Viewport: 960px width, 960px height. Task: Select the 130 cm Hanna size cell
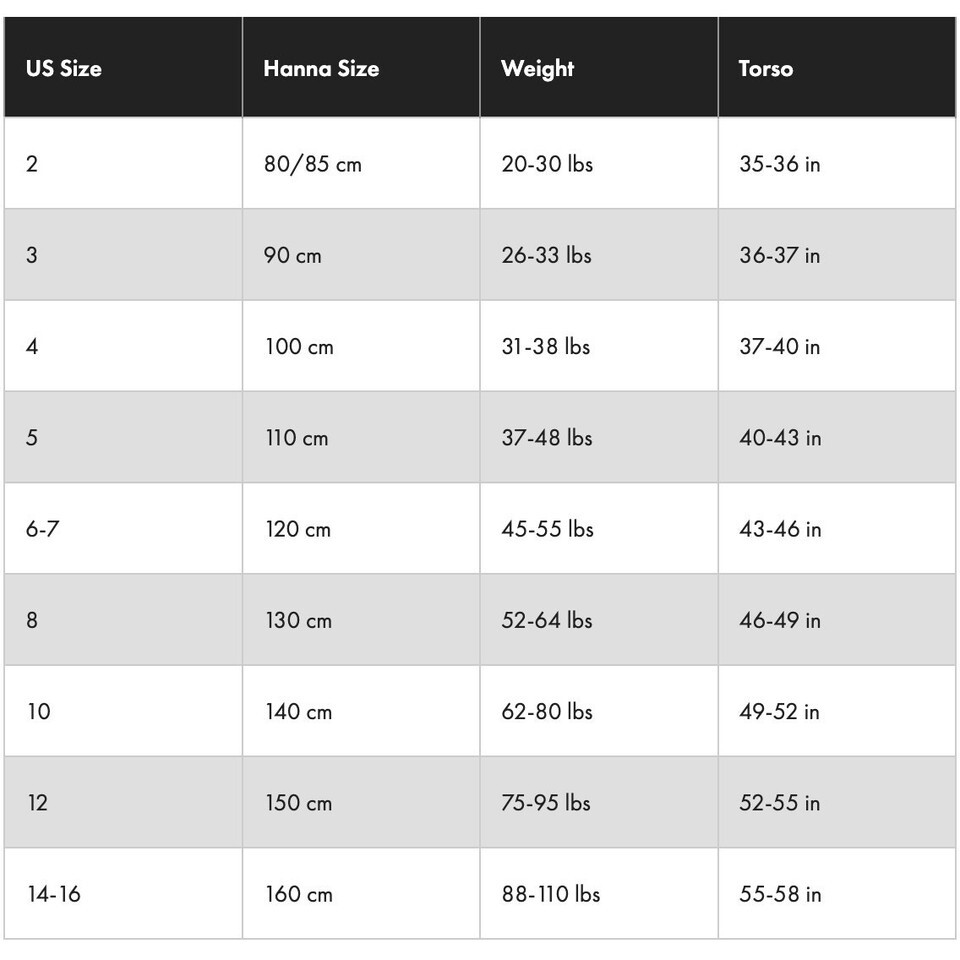coord(298,620)
